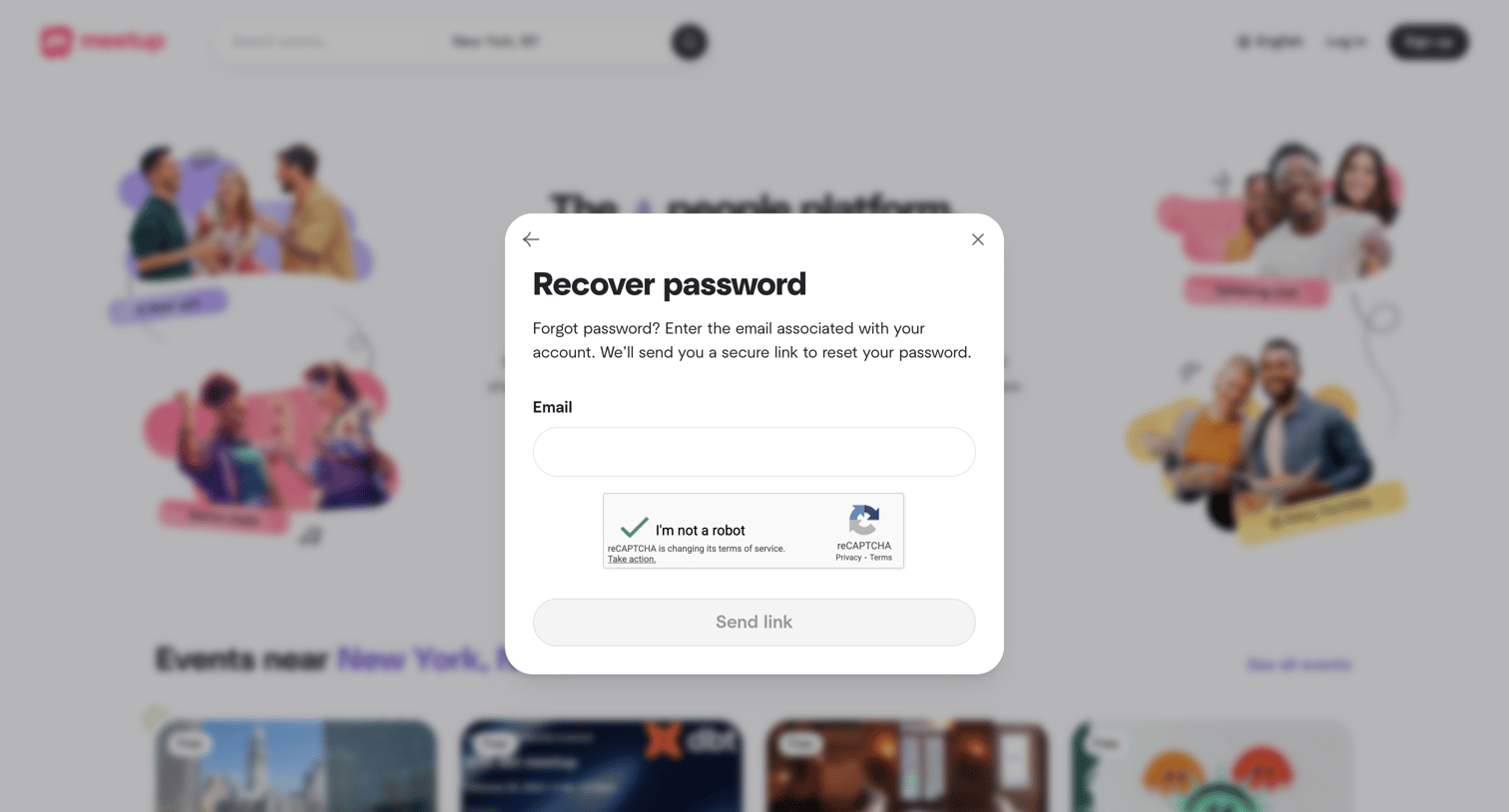1509x812 pixels.
Task: Click into the Email input field
Action: (754, 452)
